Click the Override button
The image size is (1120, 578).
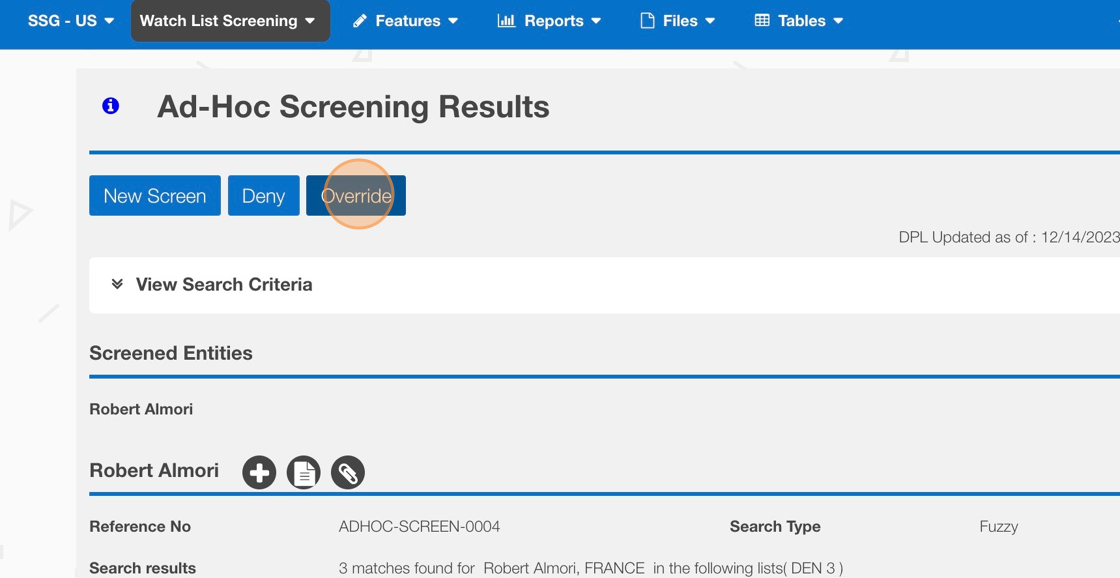click(x=356, y=196)
